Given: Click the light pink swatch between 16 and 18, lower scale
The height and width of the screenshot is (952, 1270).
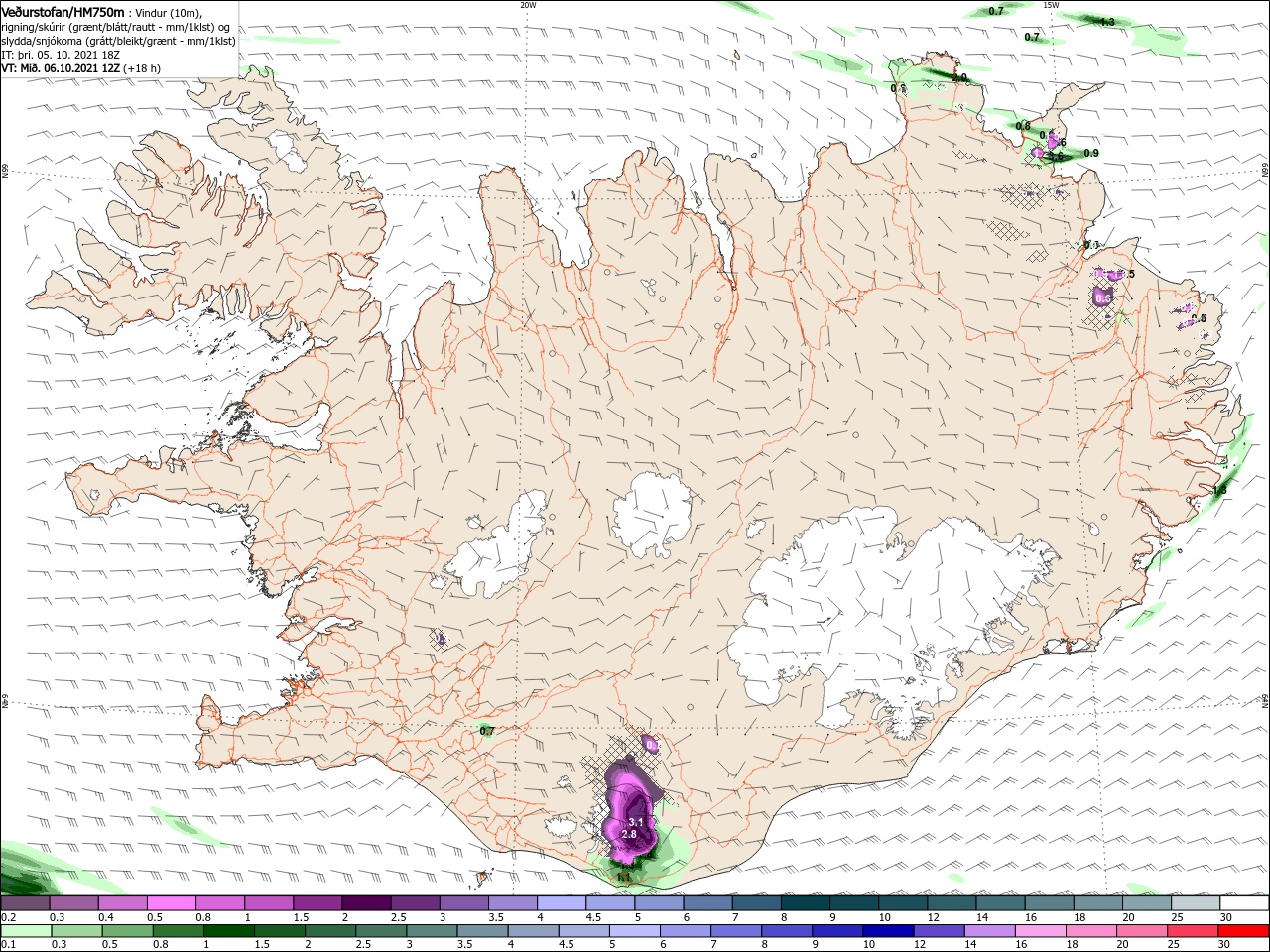Looking at the screenshot, I should click(x=1040, y=931).
